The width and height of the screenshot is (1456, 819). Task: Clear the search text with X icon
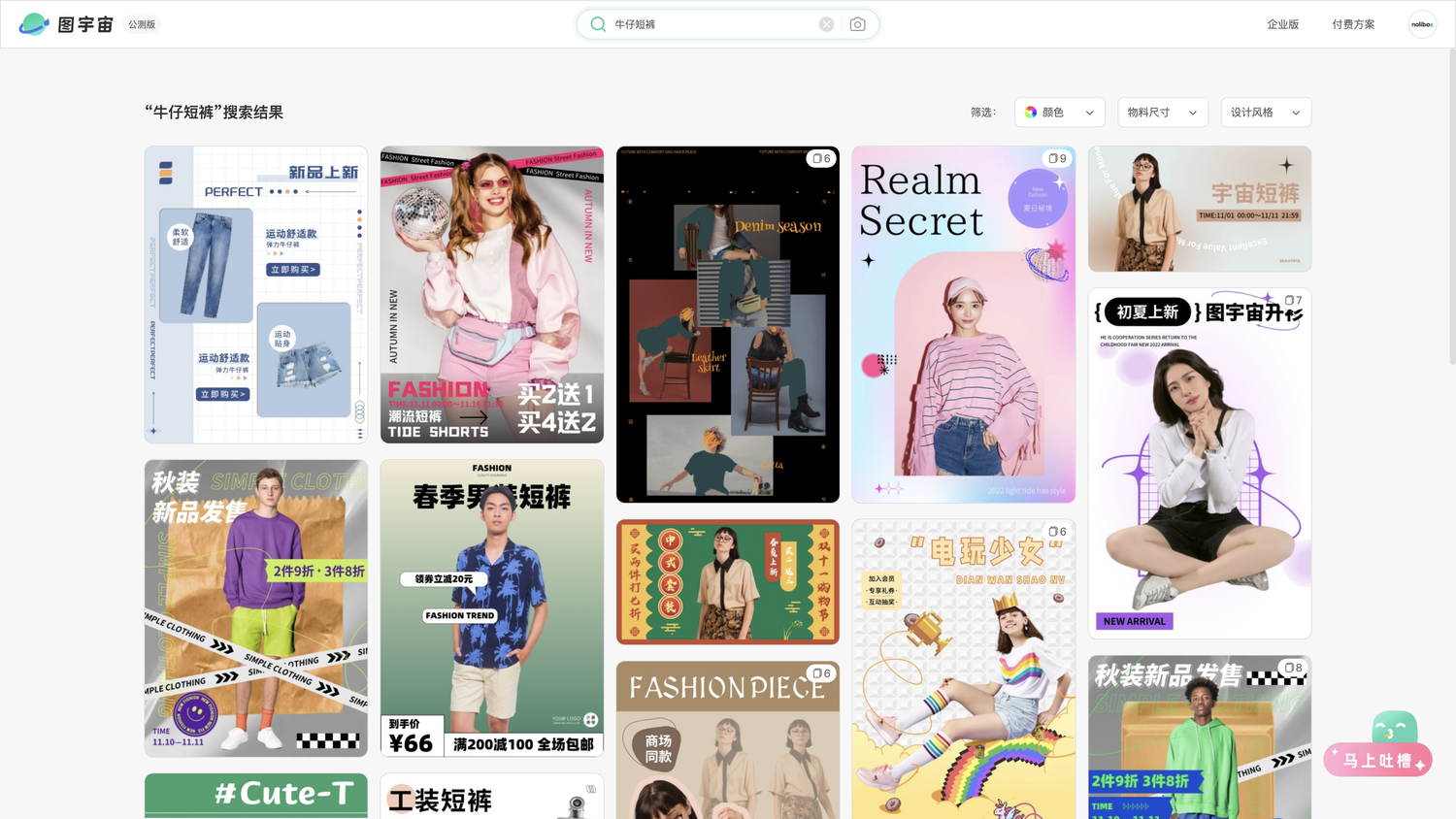pos(826,24)
